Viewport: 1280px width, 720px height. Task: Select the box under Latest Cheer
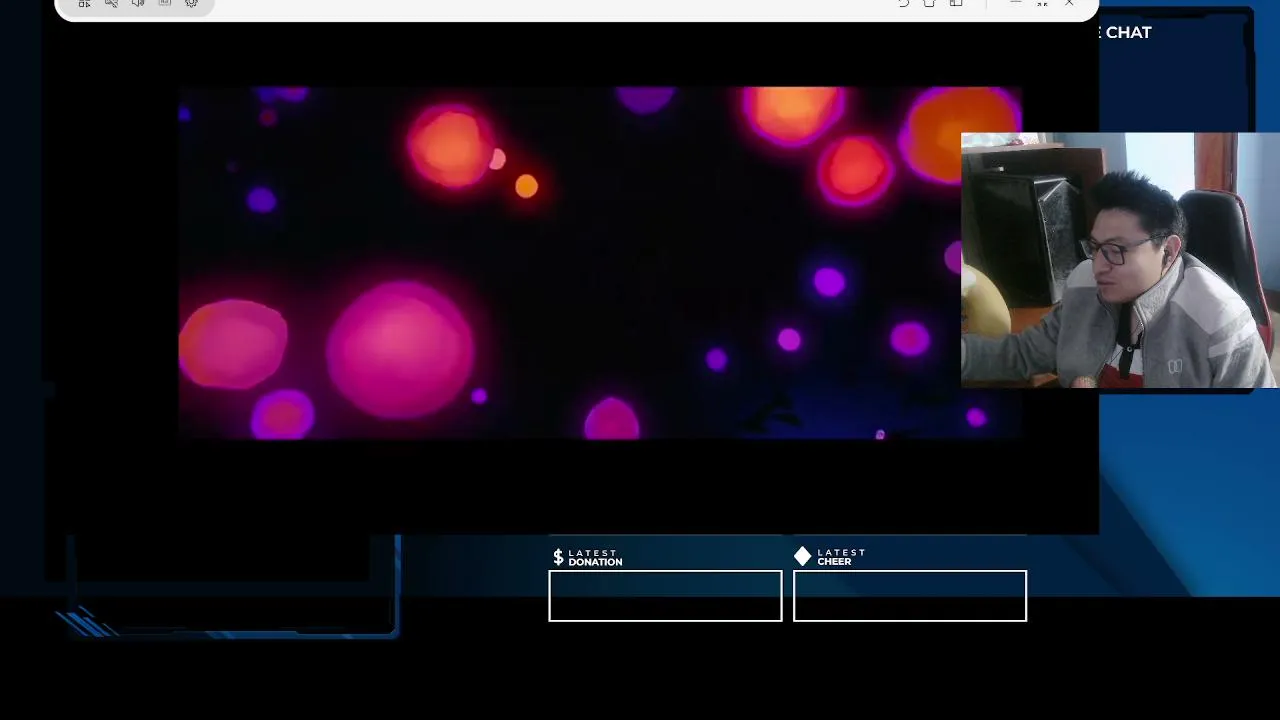(910, 596)
